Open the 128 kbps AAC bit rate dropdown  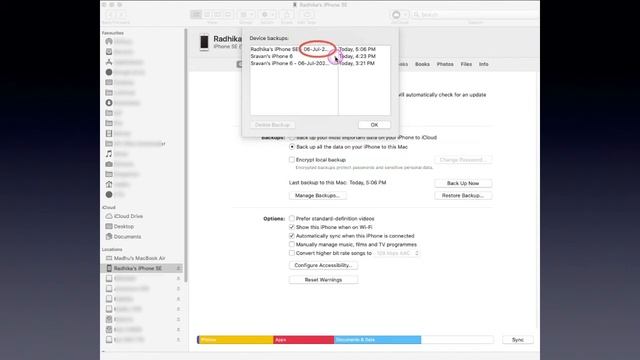(x=397, y=253)
